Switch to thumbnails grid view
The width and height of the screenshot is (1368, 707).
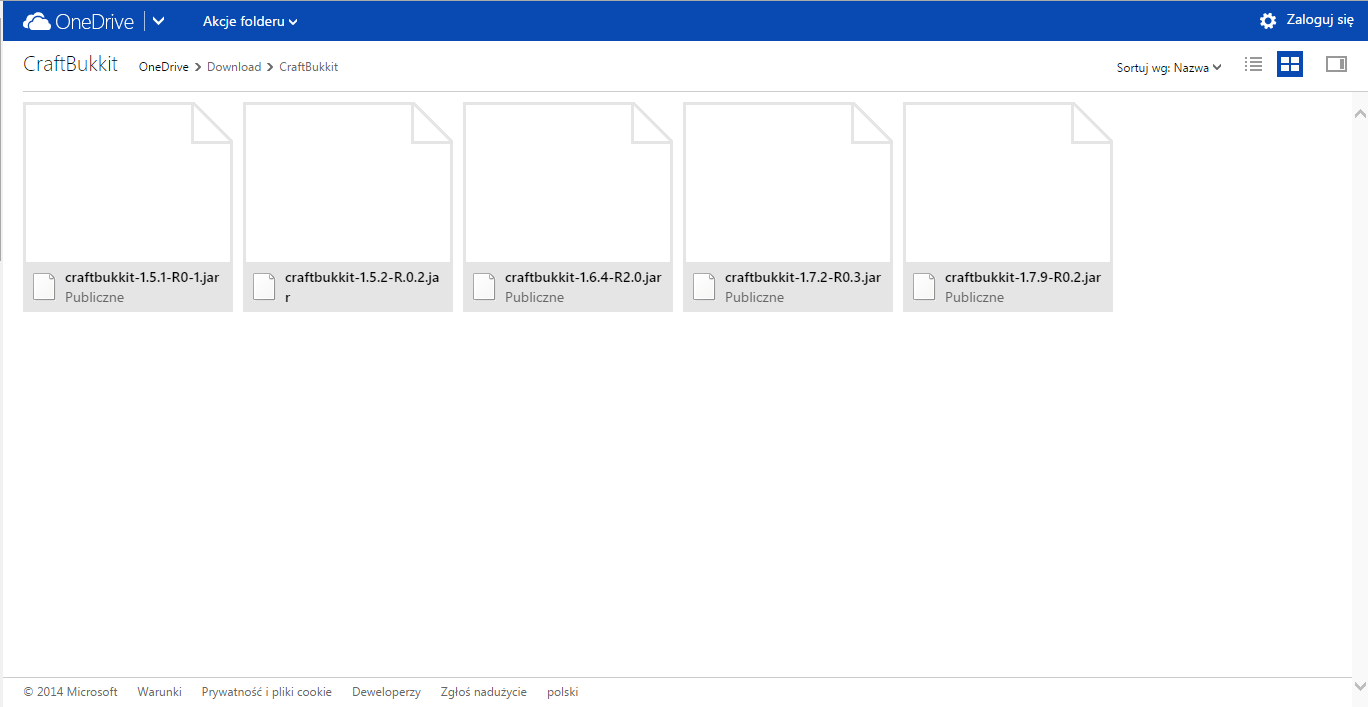pyautogui.click(x=1290, y=64)
